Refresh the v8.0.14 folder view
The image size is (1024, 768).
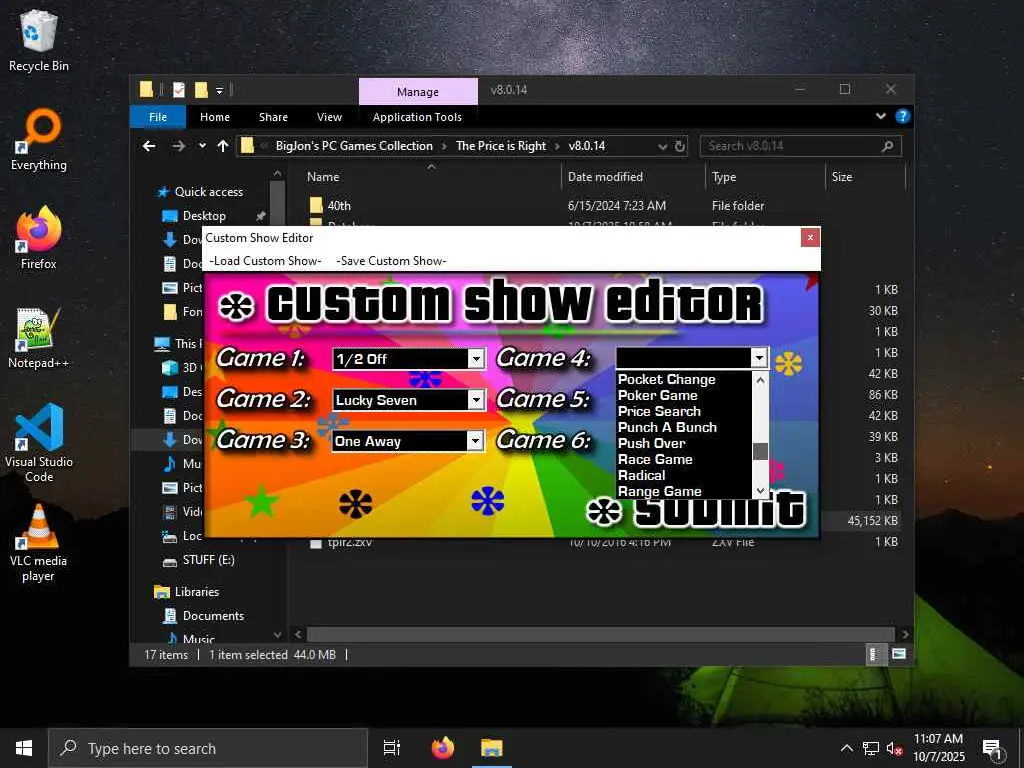coord(680,146)
